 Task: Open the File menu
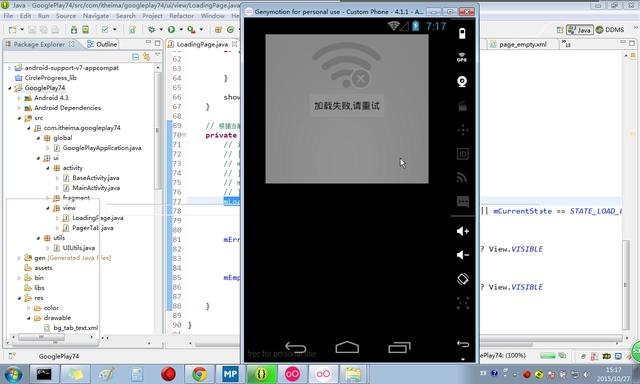tap(8, 16)
